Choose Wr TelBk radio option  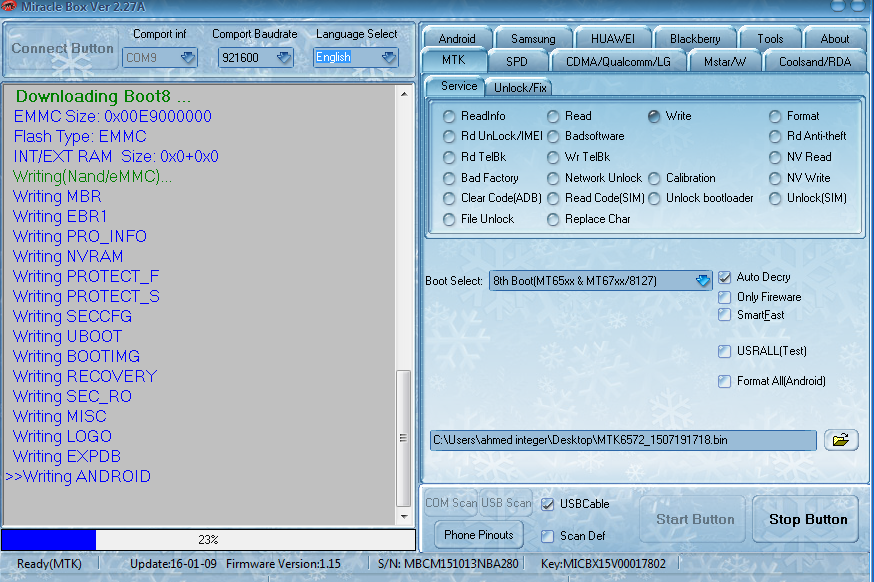click(x=553, y=158)
